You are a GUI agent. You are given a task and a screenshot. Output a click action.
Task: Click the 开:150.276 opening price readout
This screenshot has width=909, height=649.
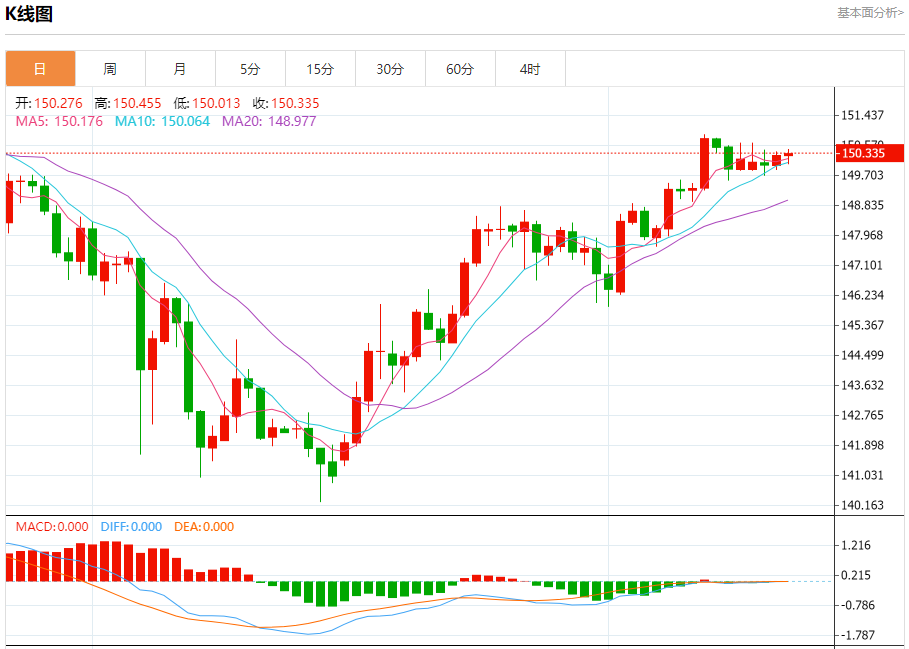[x=49, y=103]
